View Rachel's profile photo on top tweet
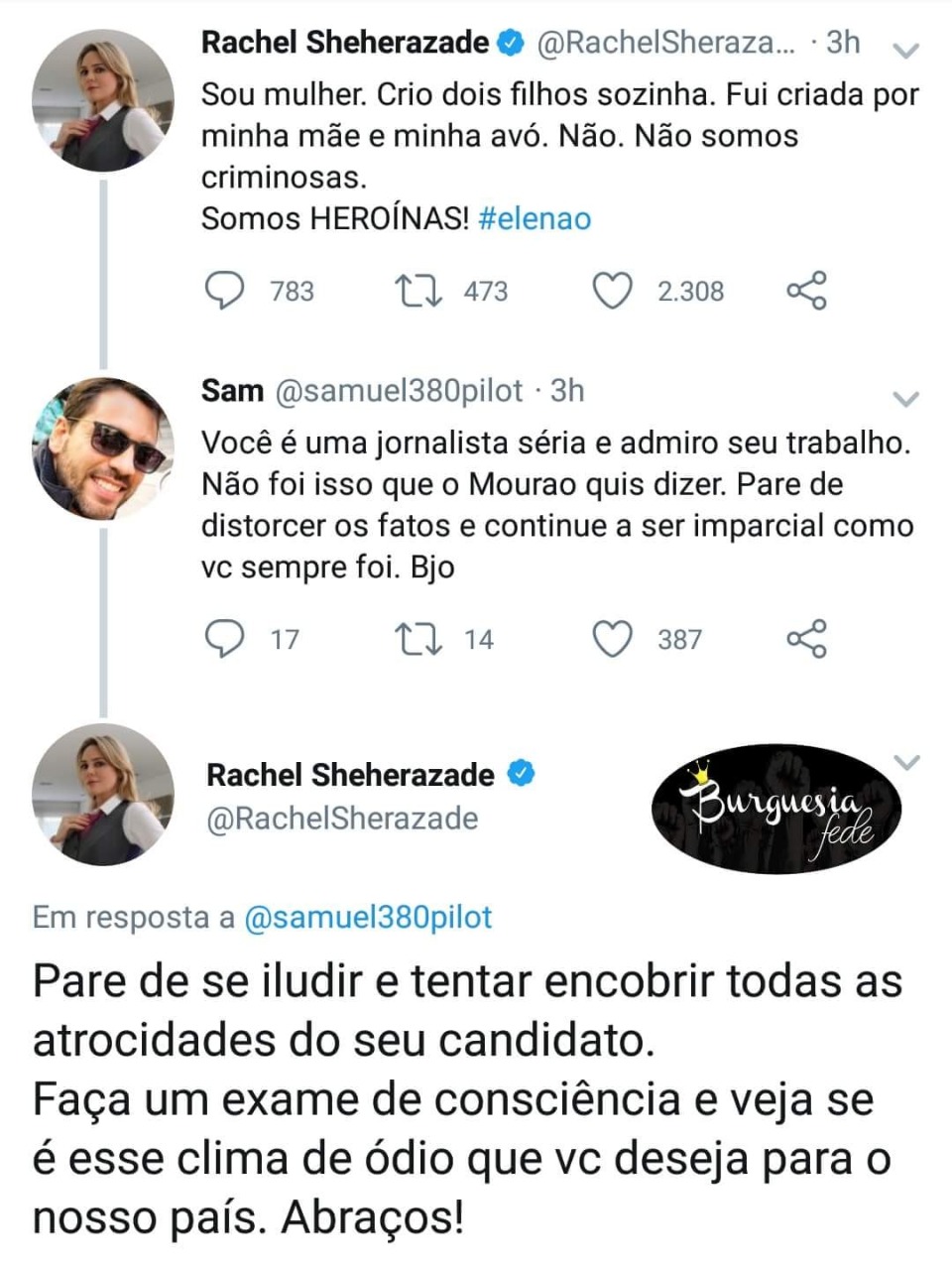Screen dimensions: 952x1270 pyautogui.click(x=103, y=100)
